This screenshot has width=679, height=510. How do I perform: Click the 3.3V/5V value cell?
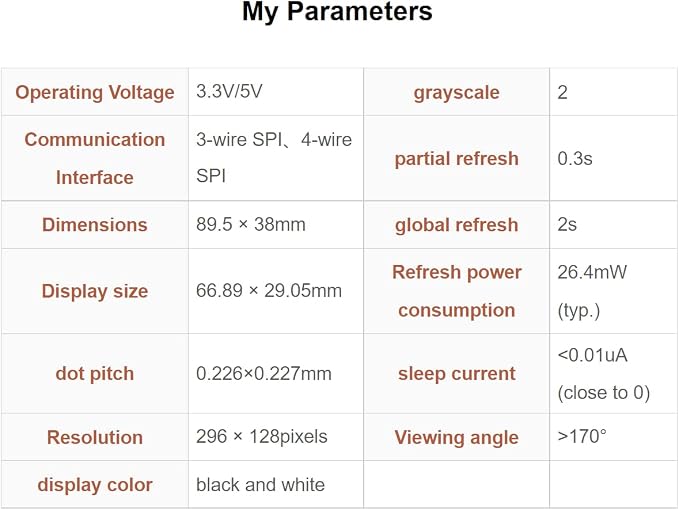point(276,92)
